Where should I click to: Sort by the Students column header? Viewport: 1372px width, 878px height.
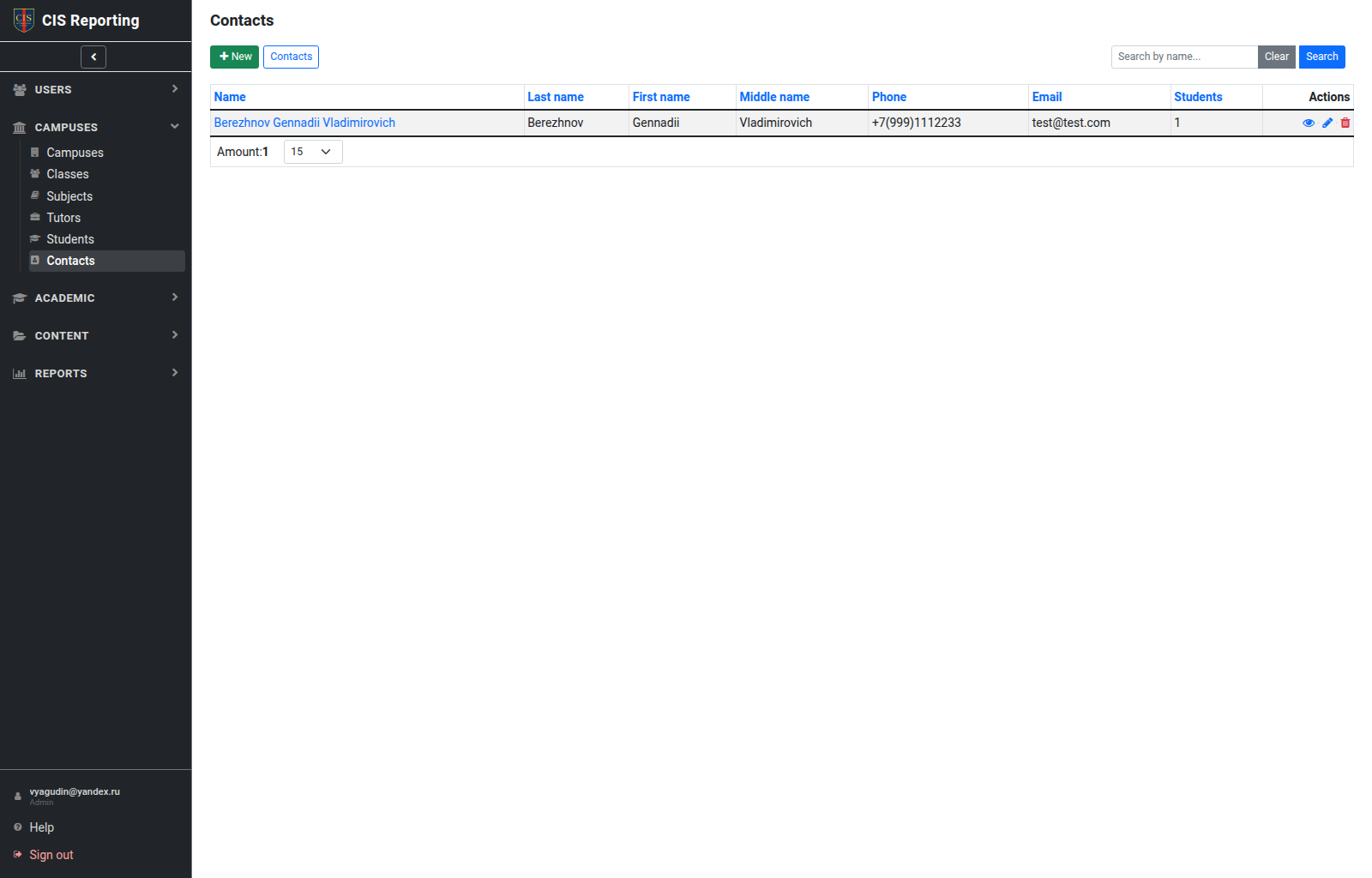pyautogui.click(x=1198, y=97)
